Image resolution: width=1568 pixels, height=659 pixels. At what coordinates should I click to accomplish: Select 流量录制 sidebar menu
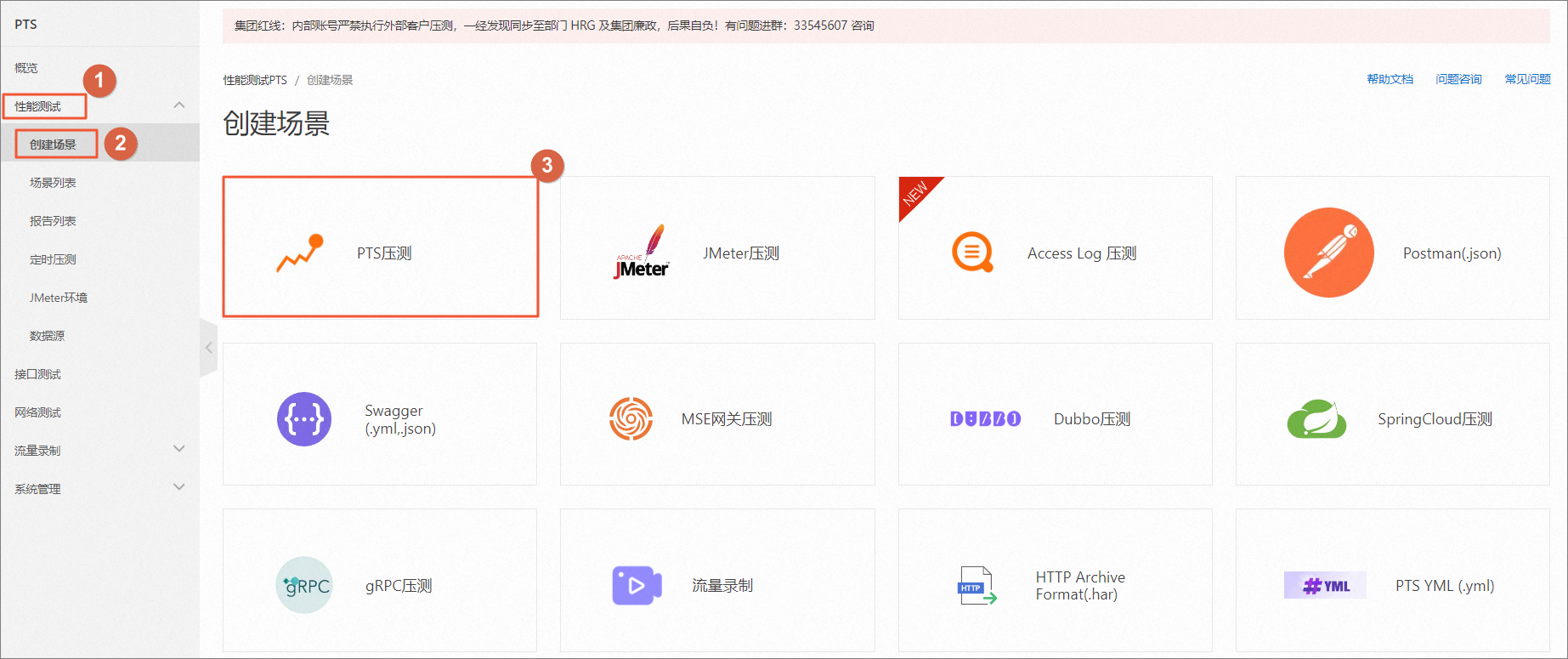38,451
